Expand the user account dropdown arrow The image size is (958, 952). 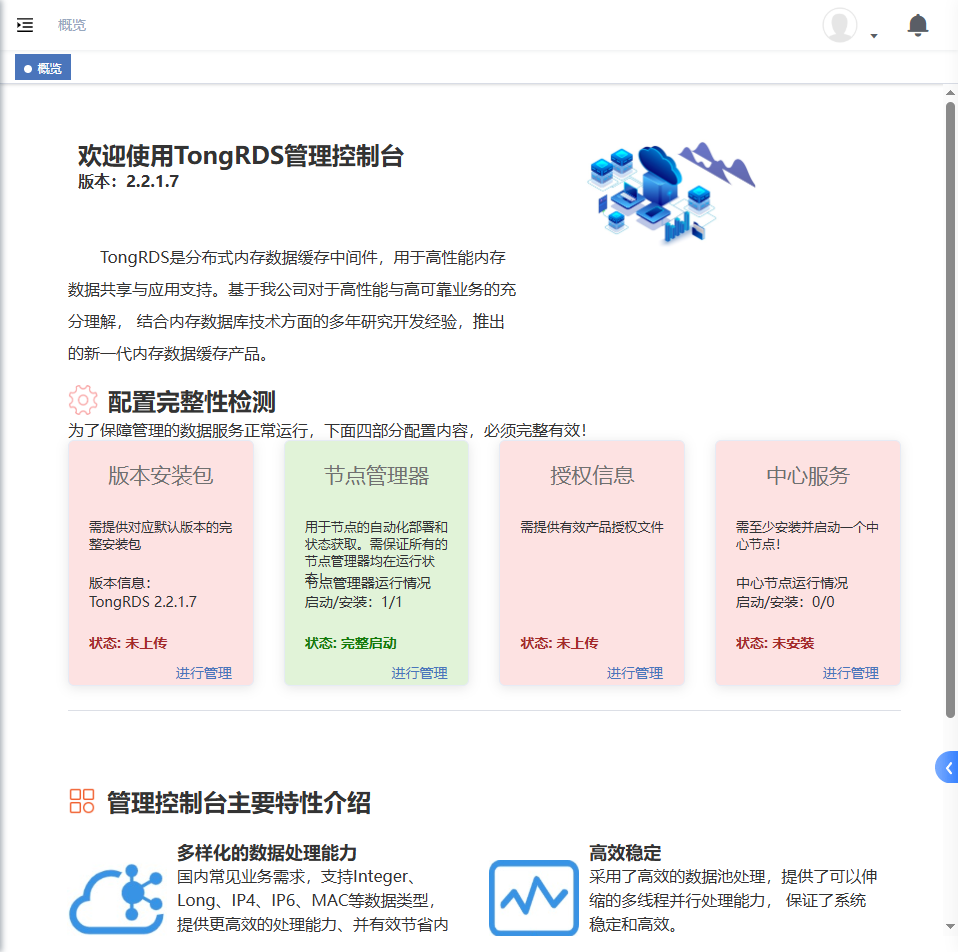click(874, 36)
